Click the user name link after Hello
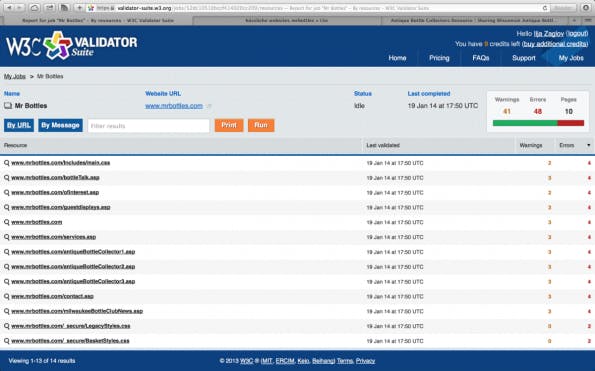This screenshot has width=595, height=371. (x=549, y=34)
